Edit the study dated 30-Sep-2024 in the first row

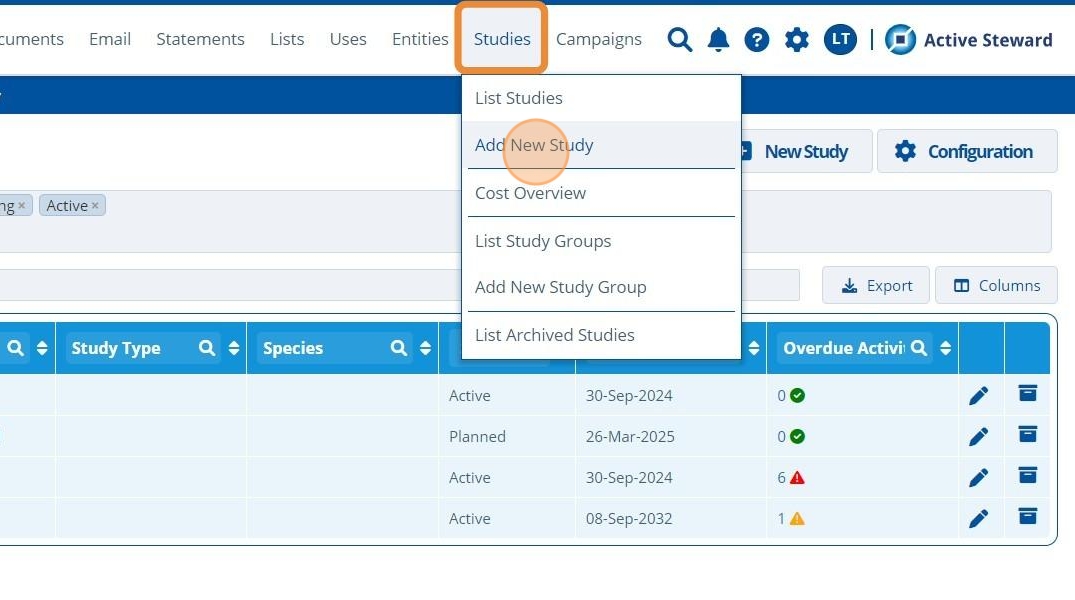click(978, 396)
